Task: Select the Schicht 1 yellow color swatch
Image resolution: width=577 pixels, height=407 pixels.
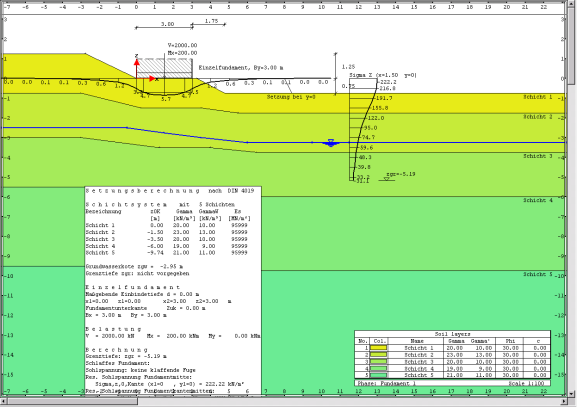Action: tap(378, 348)
